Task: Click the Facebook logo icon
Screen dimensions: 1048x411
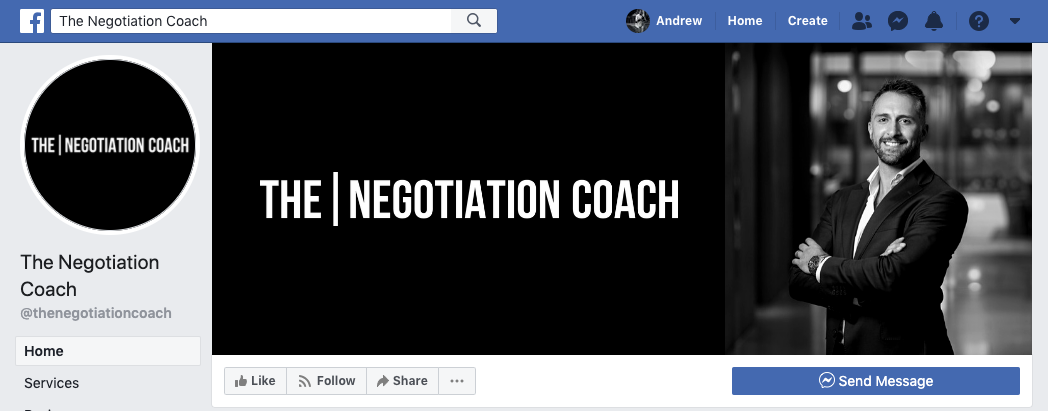Action: pos(31,21)
